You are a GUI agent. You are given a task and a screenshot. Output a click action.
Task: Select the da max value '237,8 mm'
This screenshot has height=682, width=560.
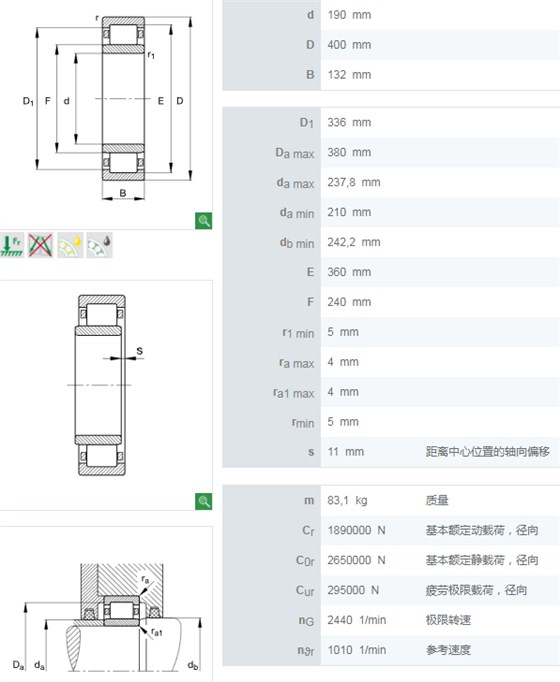click(x=354, y=183)
